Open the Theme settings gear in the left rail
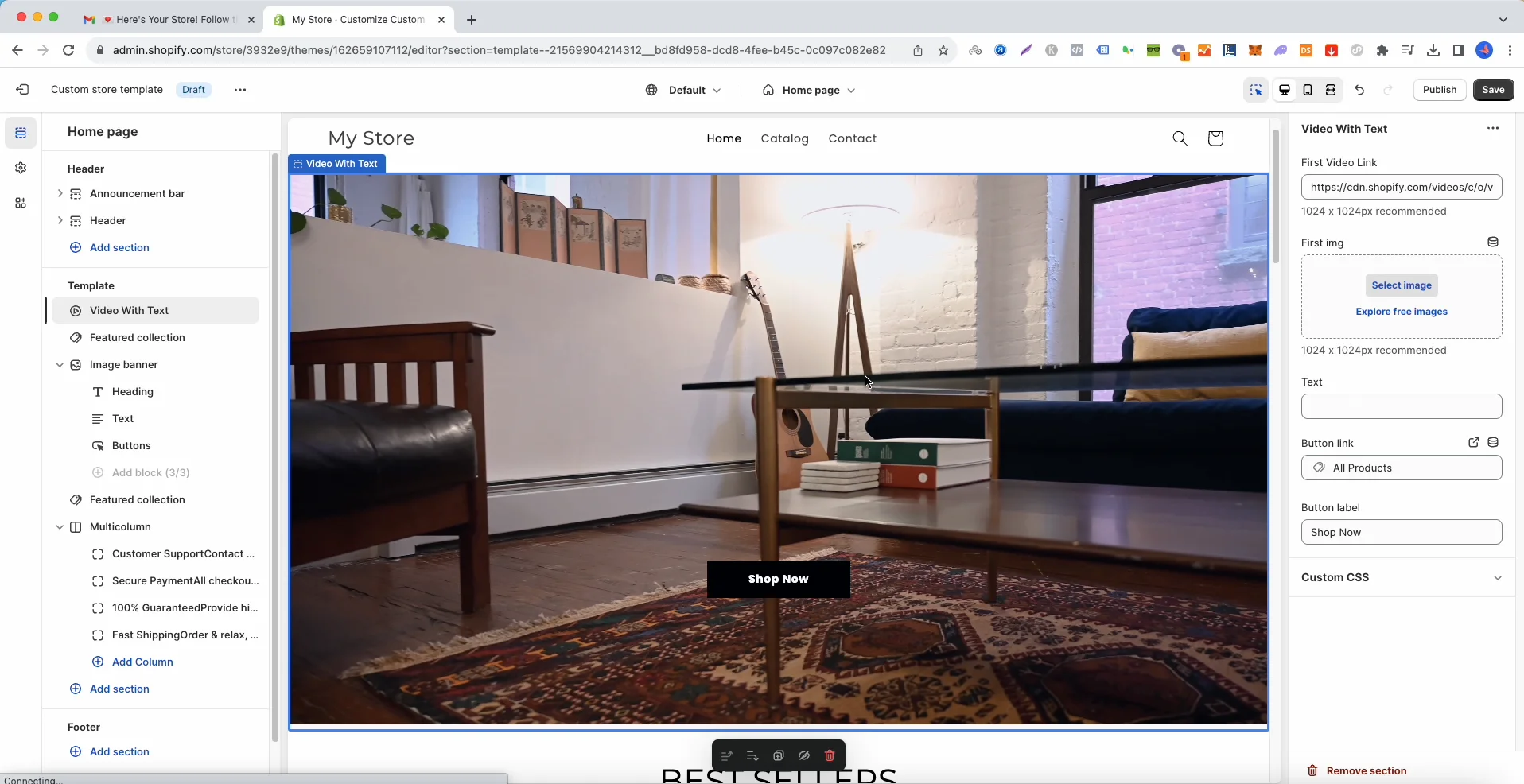 21,168
